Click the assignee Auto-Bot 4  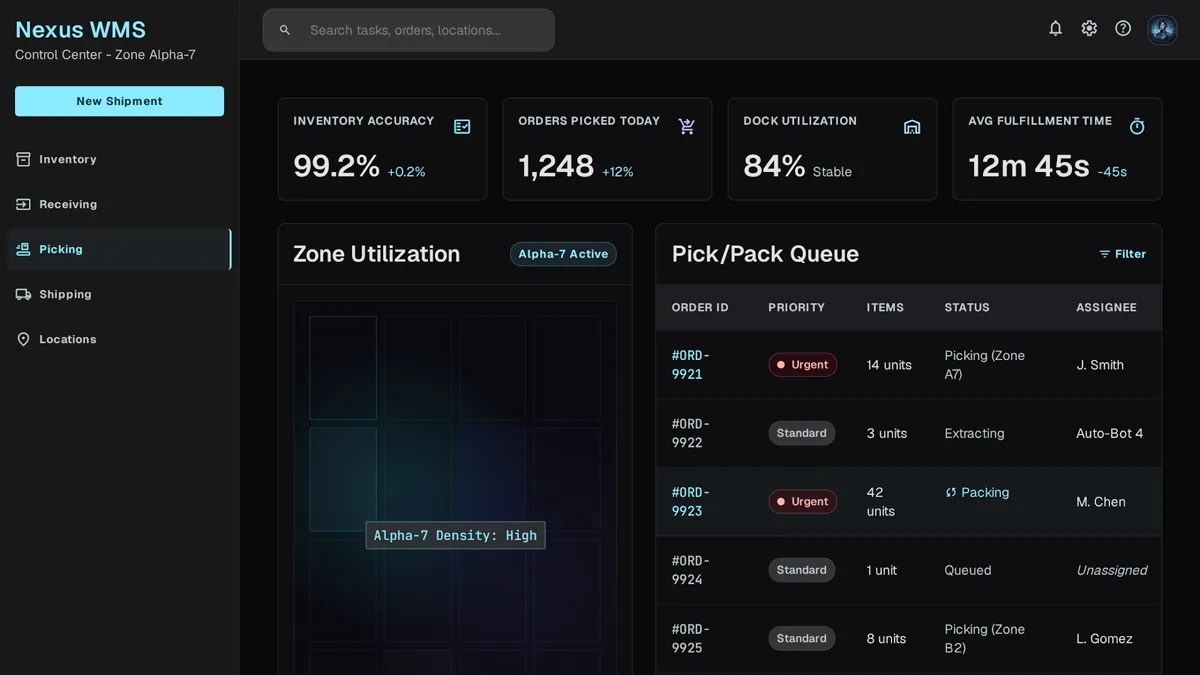pyautogui.click(x=1110, y=433)
